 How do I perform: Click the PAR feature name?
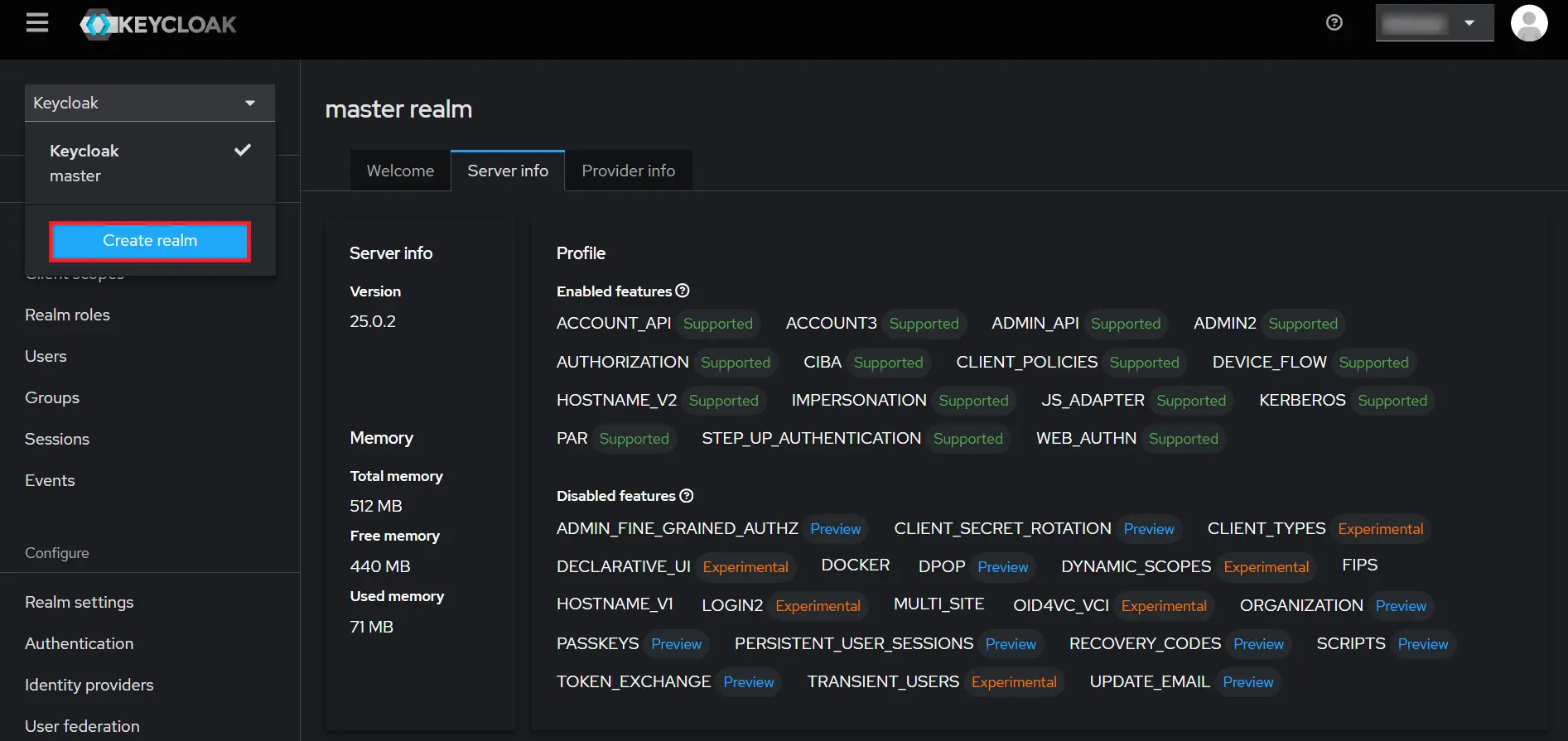pos(572,438)
